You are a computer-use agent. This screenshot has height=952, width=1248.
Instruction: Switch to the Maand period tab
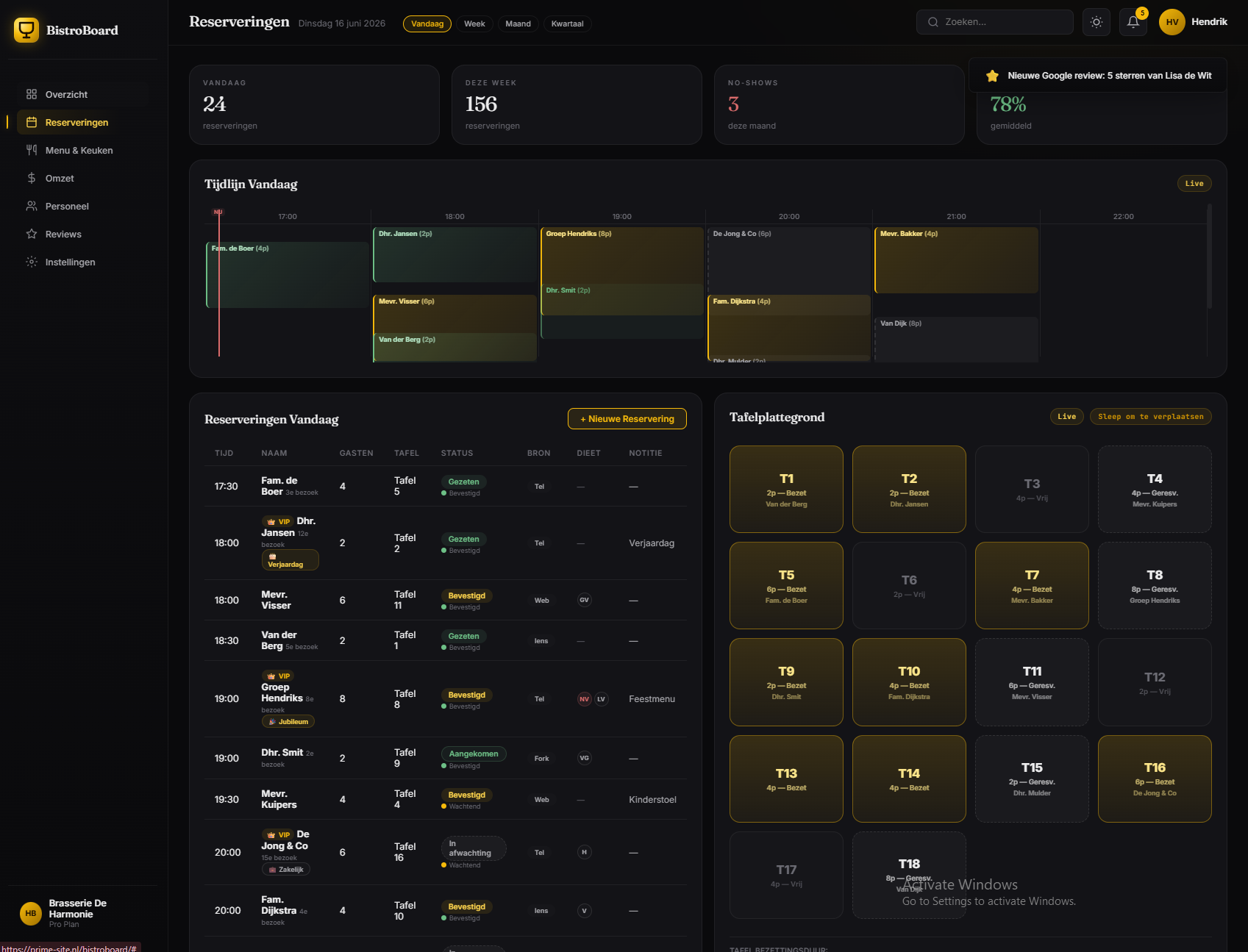point(518,24)
